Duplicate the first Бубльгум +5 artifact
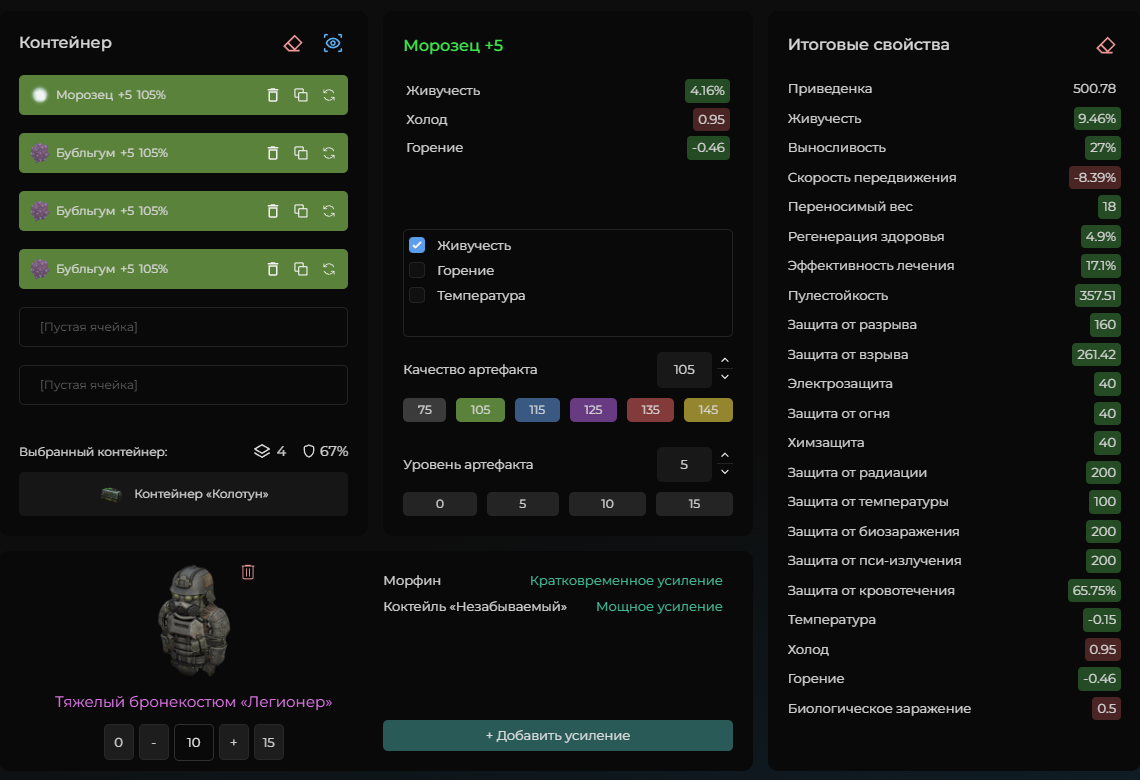 tap(301, 153)
